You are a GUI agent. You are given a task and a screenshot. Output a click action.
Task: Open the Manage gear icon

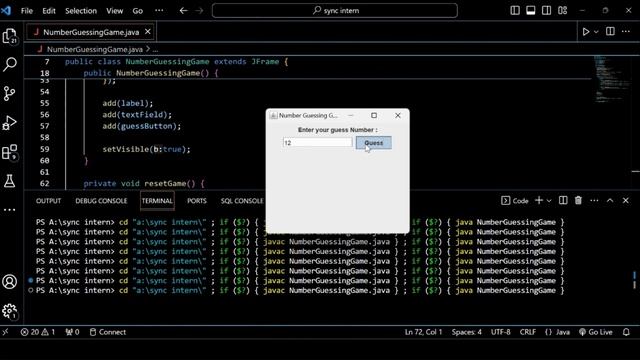click(9, 311)
